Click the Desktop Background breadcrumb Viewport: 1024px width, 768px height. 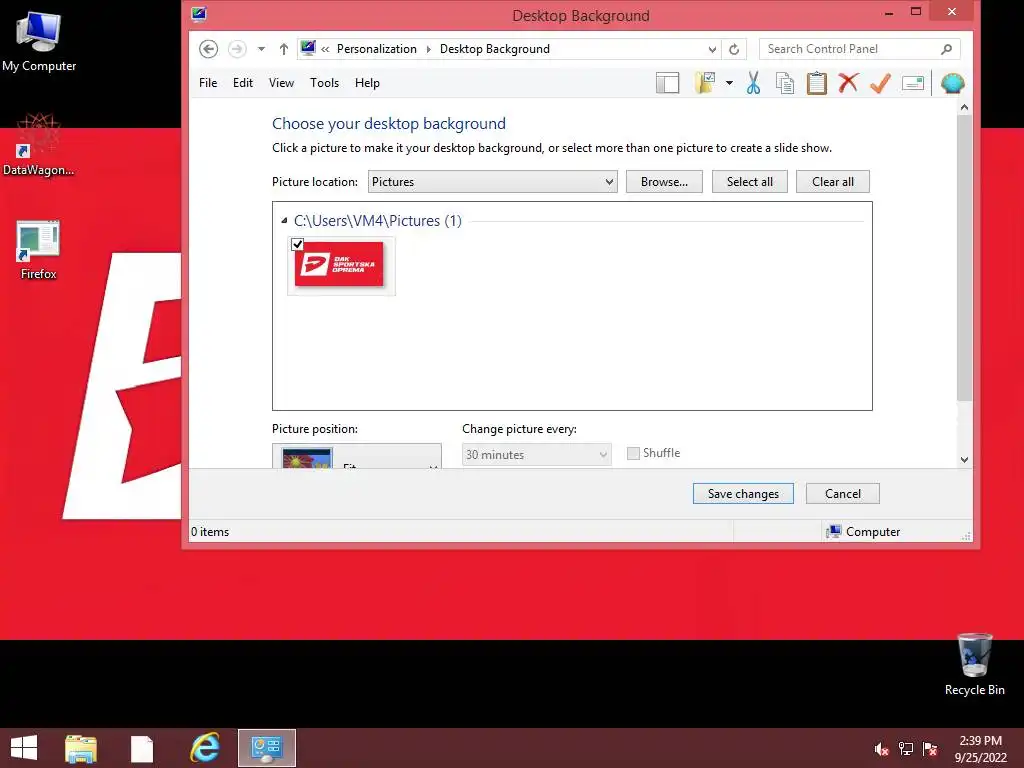pyautogui.click(x=494, y=49)
